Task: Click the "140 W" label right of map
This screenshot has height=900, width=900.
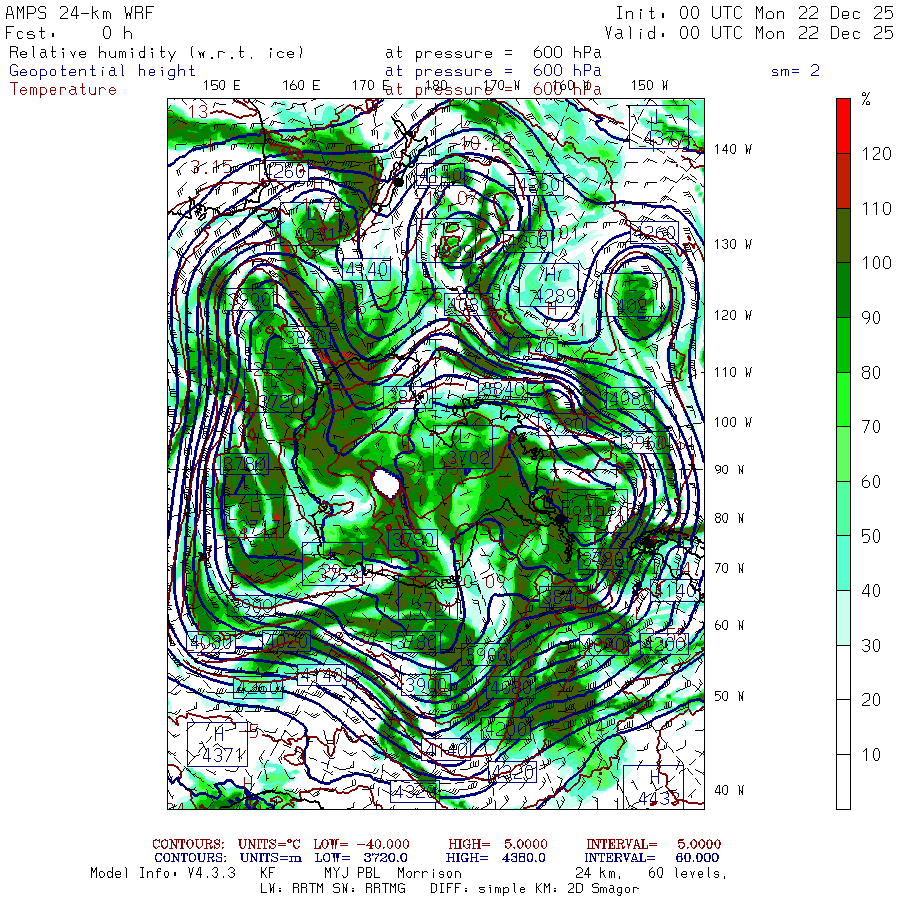Action: 733,149
